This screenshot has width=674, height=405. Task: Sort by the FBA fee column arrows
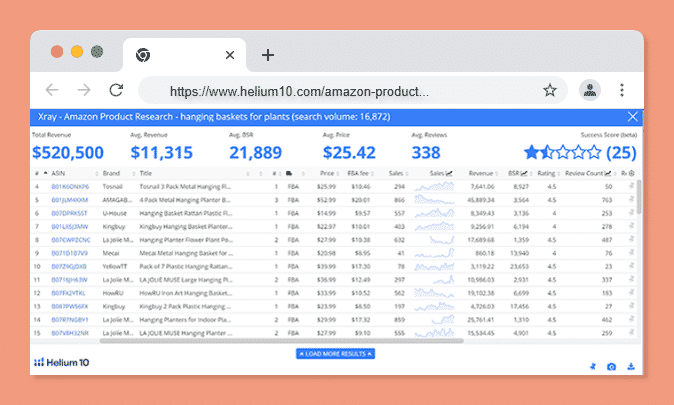pyautogui.click(x=372, y=174)
